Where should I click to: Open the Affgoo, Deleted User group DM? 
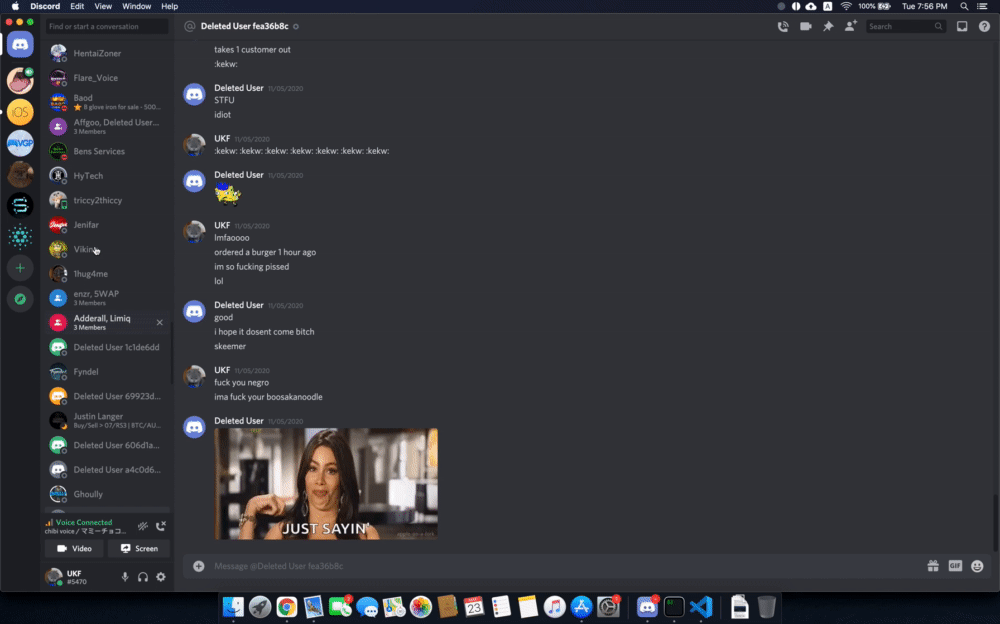(107, 126)
